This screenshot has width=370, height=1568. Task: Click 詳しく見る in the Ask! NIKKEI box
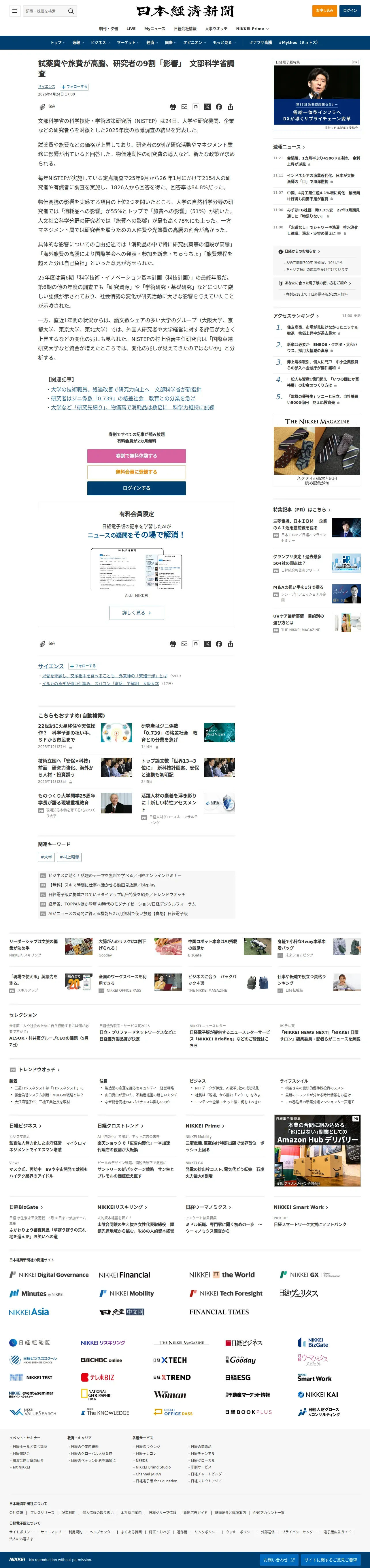(136, 613)
